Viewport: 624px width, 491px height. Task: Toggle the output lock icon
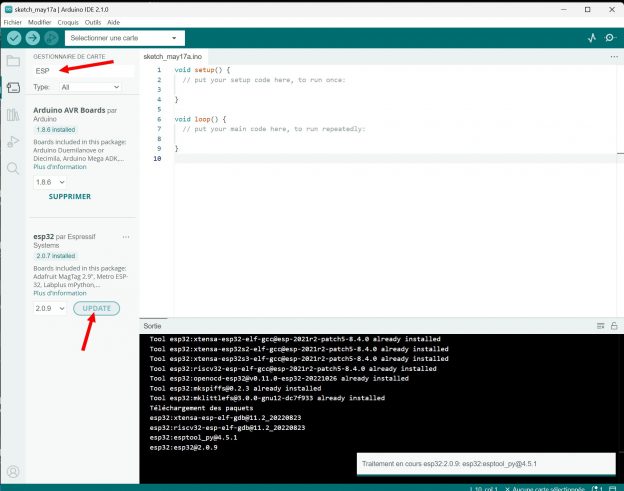[613, 326]
